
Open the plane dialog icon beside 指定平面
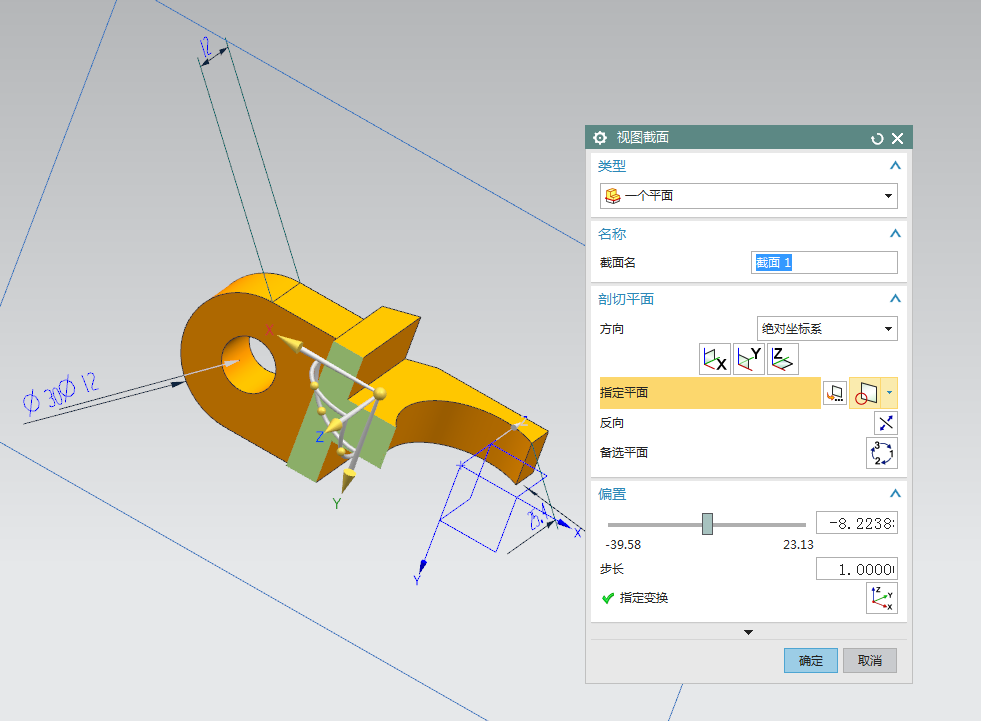click(834, 393)
